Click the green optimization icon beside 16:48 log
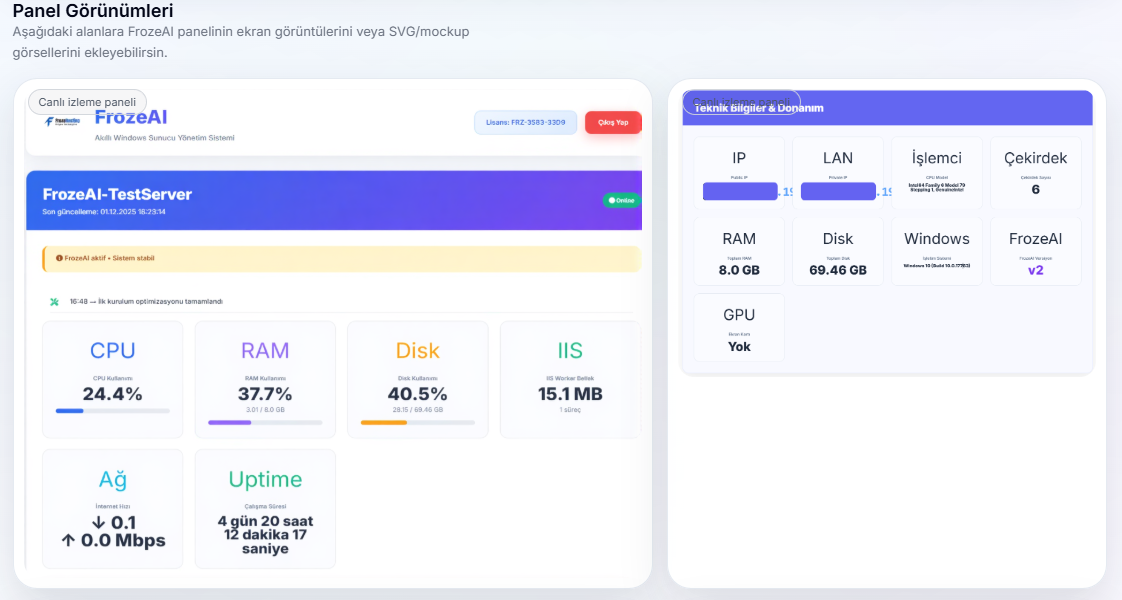Screen dimensions: 1122x600 [x=55, y=301]
